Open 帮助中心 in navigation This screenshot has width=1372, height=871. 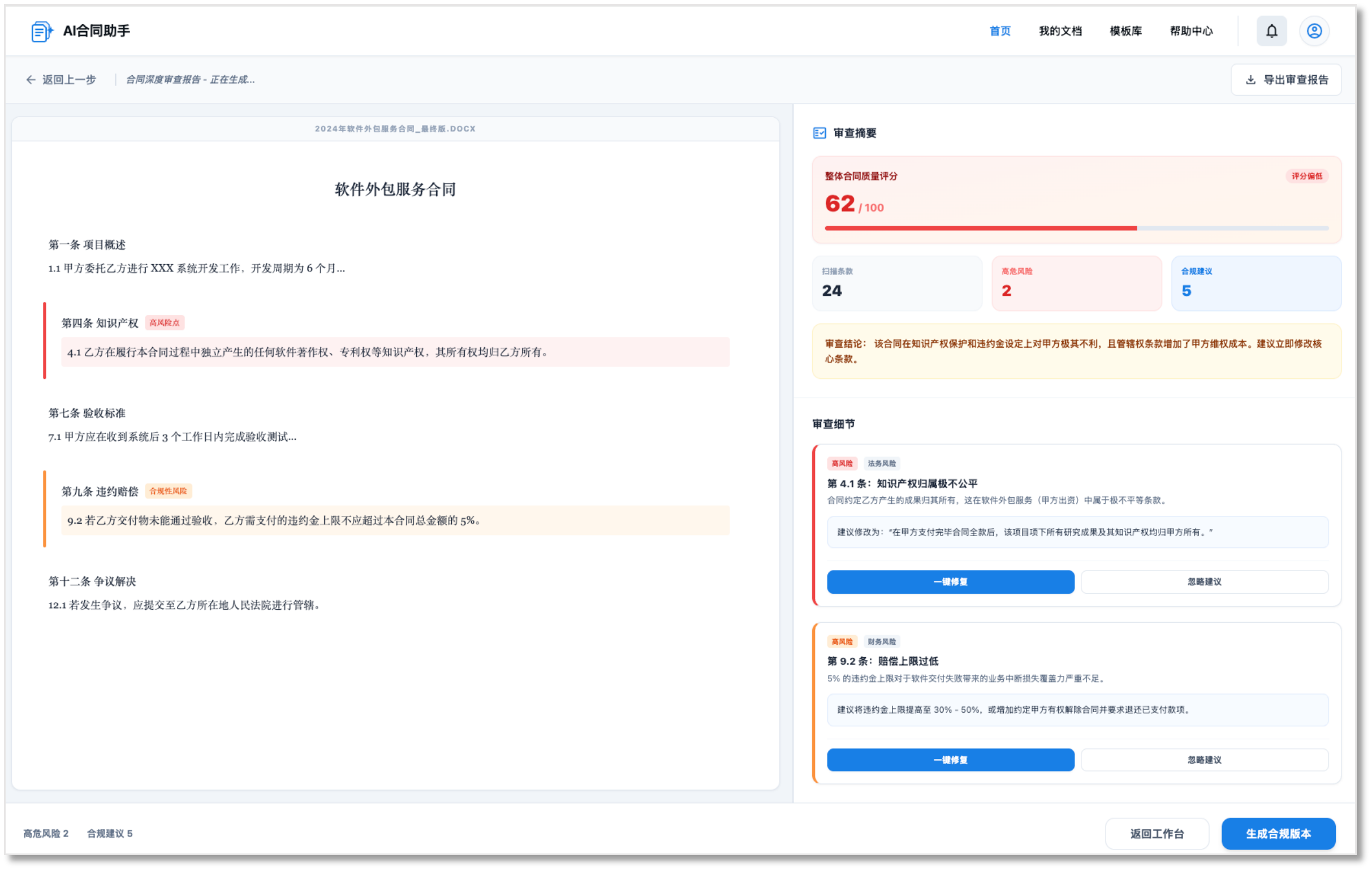[1192, 31]
